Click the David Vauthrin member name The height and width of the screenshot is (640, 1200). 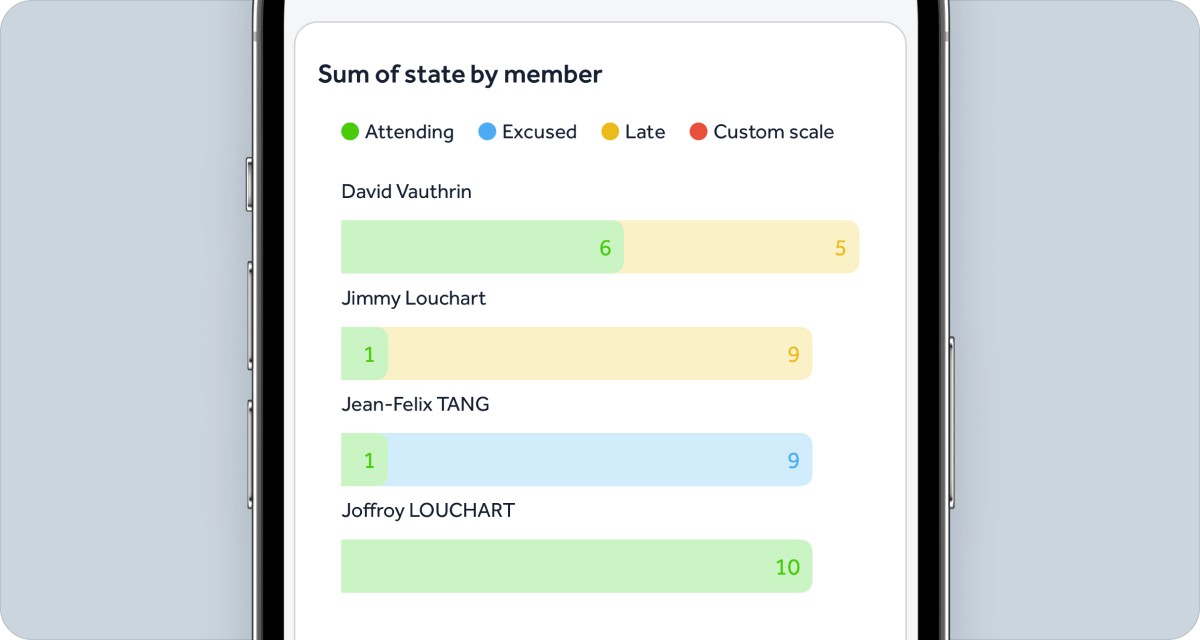[406, 191]
